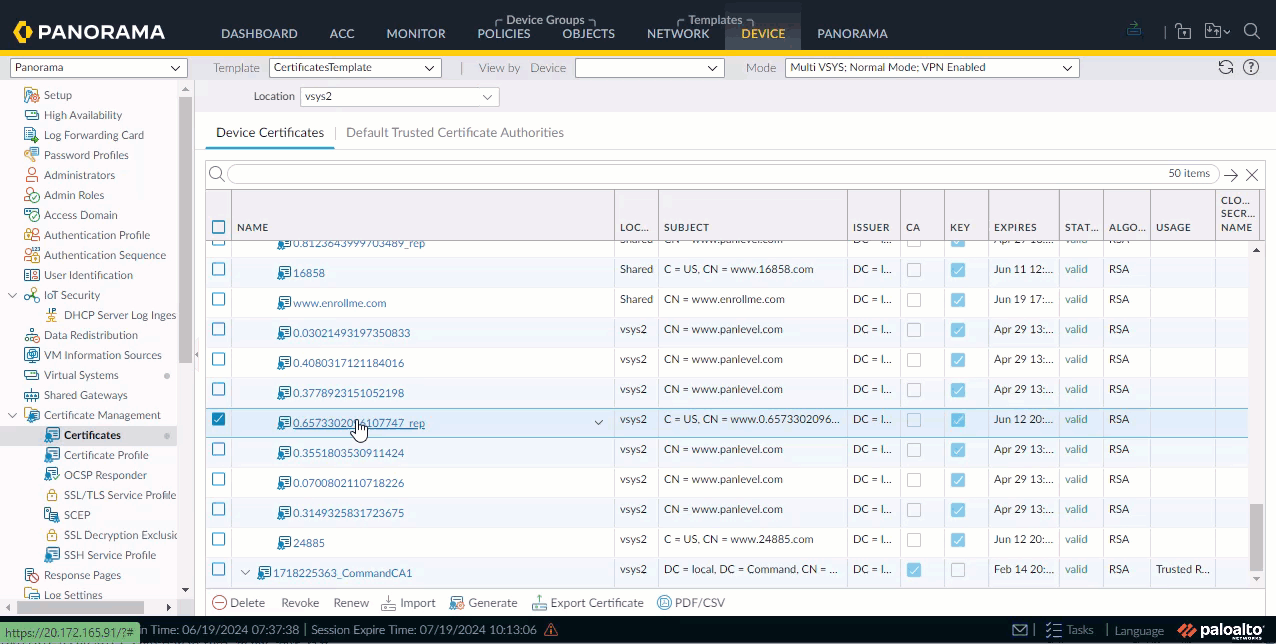Switch to the ACC tab
The image size is (1276, 644).
click(342, 33)
